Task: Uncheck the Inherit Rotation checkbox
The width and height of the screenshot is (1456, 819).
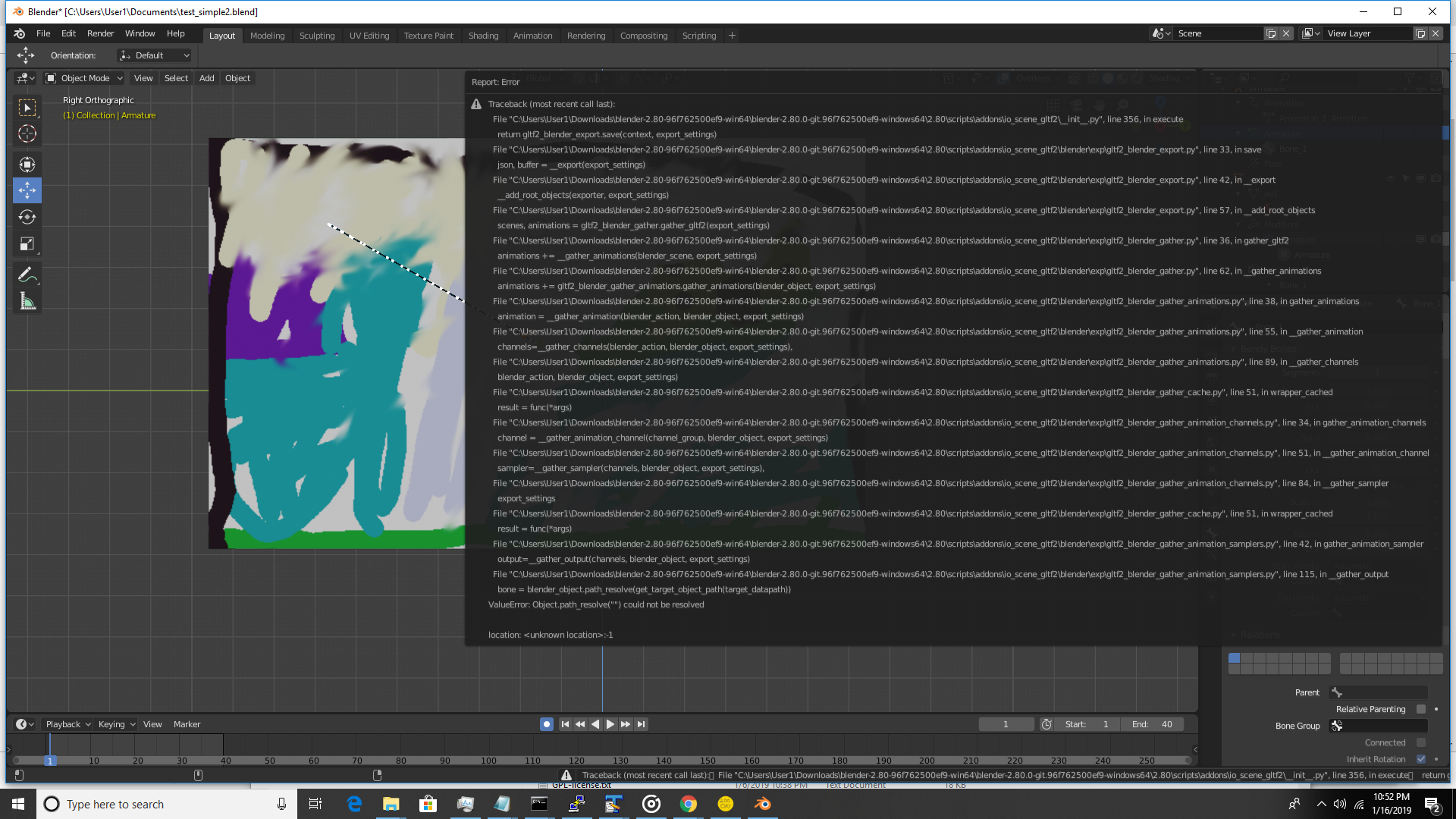Action: click(x=1421, y=759)
